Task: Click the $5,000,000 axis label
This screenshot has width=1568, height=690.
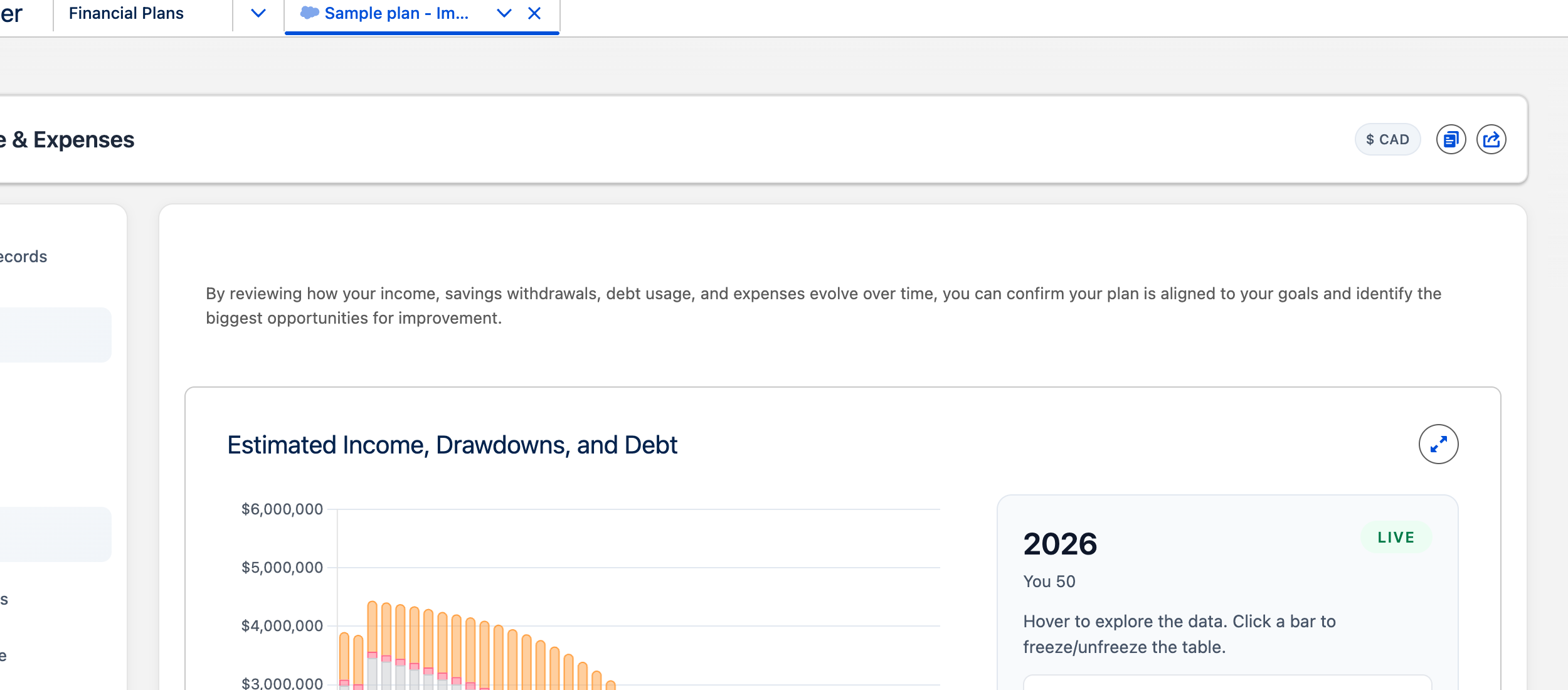Action: pyautogui.click(x=282, y=567)
